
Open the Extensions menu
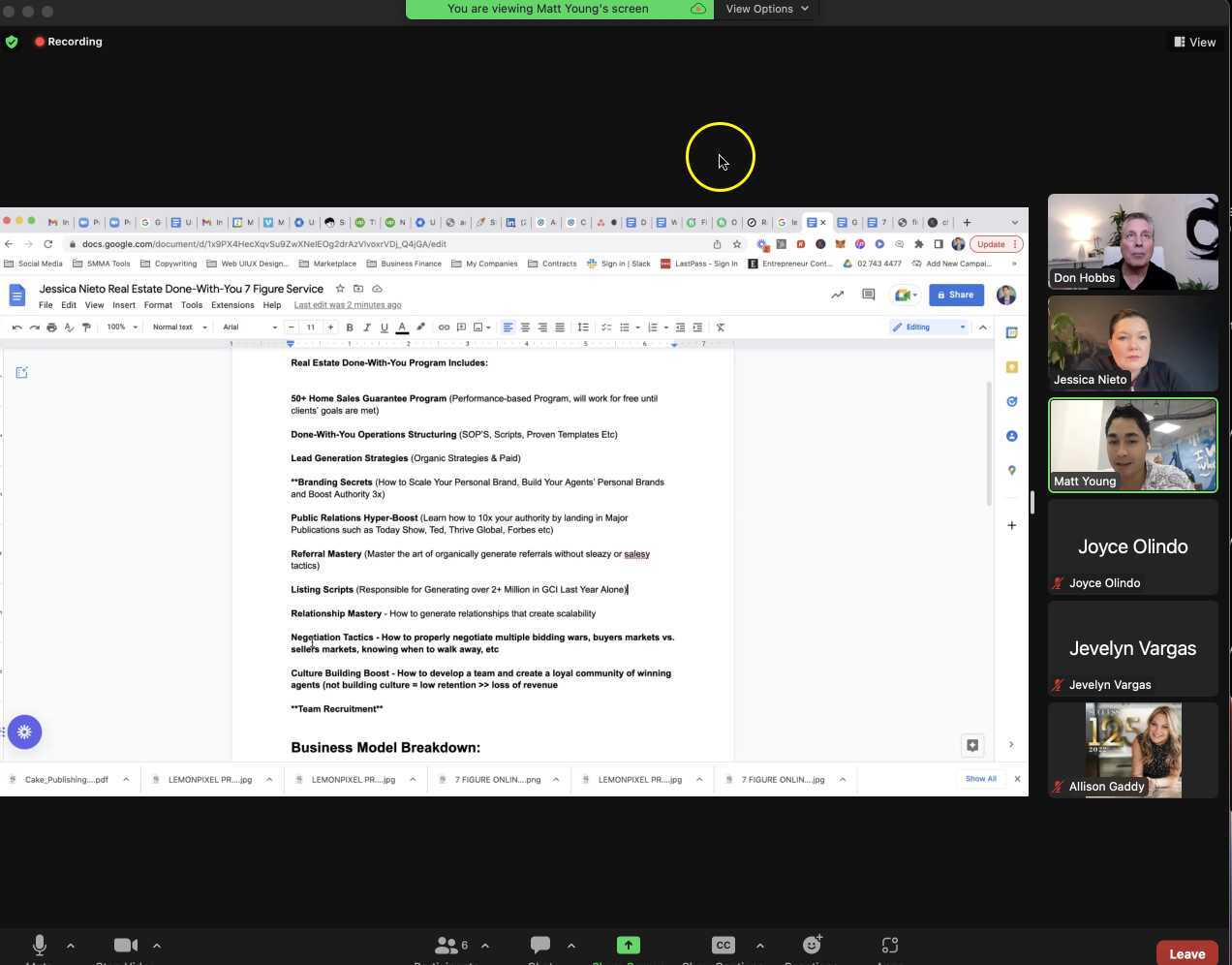(232, 305)
